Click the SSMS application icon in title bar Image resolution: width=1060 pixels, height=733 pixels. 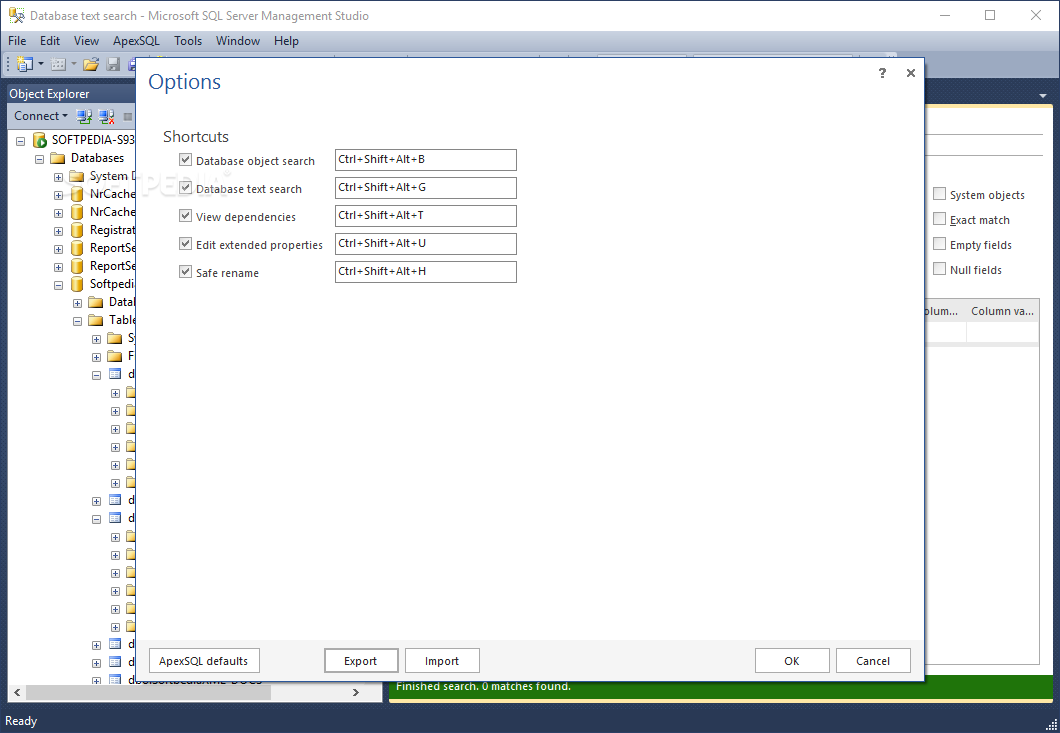pos(16,15)
